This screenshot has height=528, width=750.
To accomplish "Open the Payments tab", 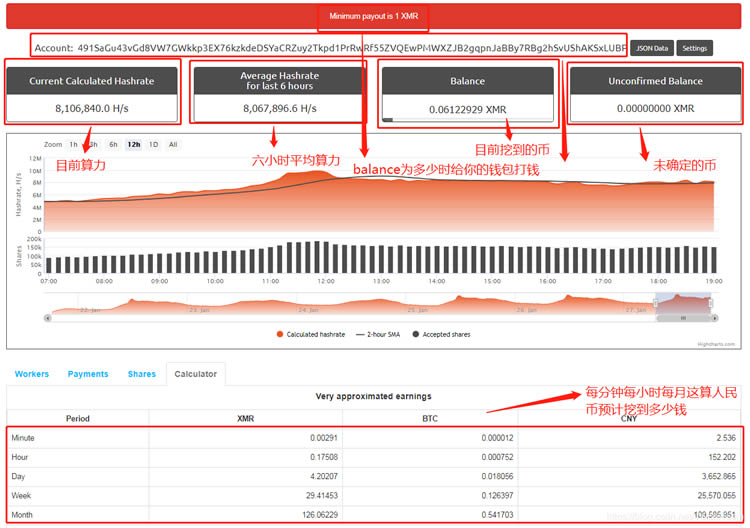I will pos(88,374).
